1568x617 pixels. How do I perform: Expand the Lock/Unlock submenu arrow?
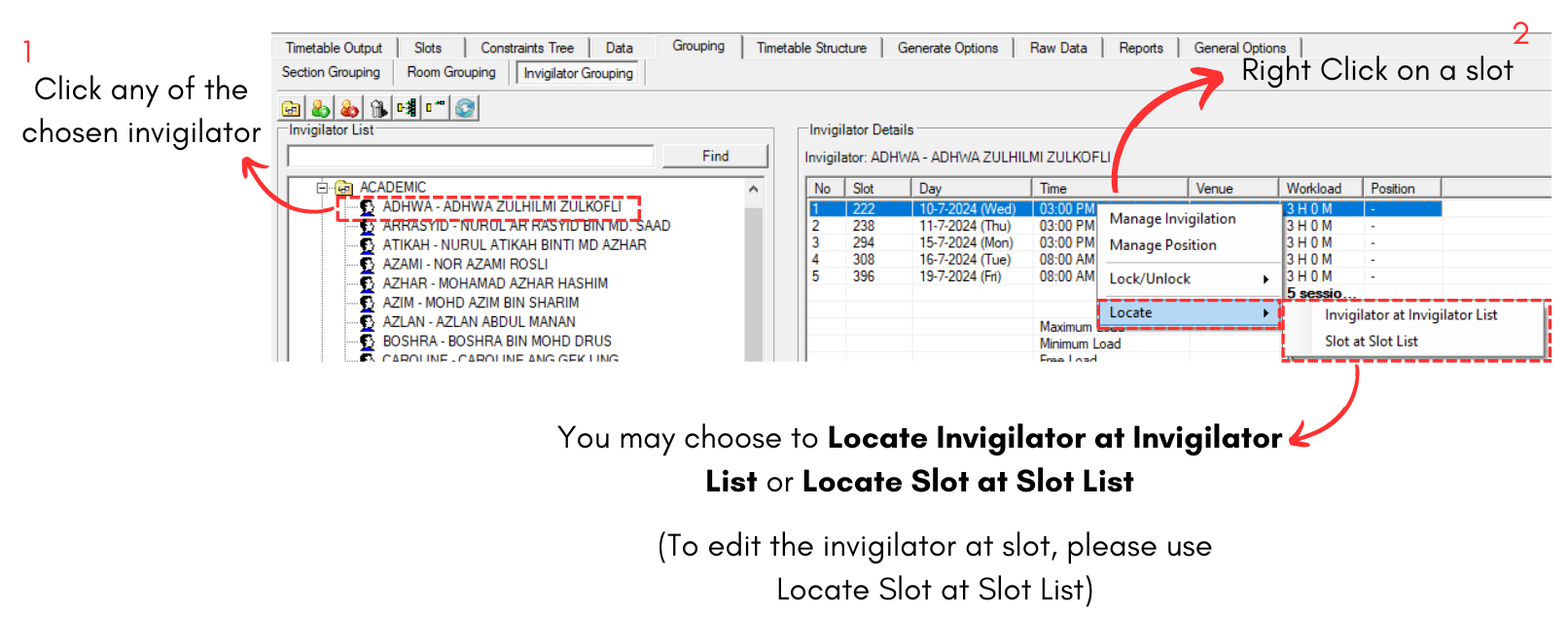point(1265,279)
